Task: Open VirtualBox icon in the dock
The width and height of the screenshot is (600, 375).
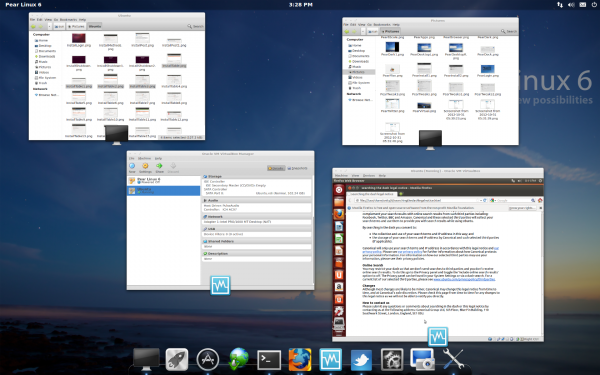Action: [x=331, y=359]
